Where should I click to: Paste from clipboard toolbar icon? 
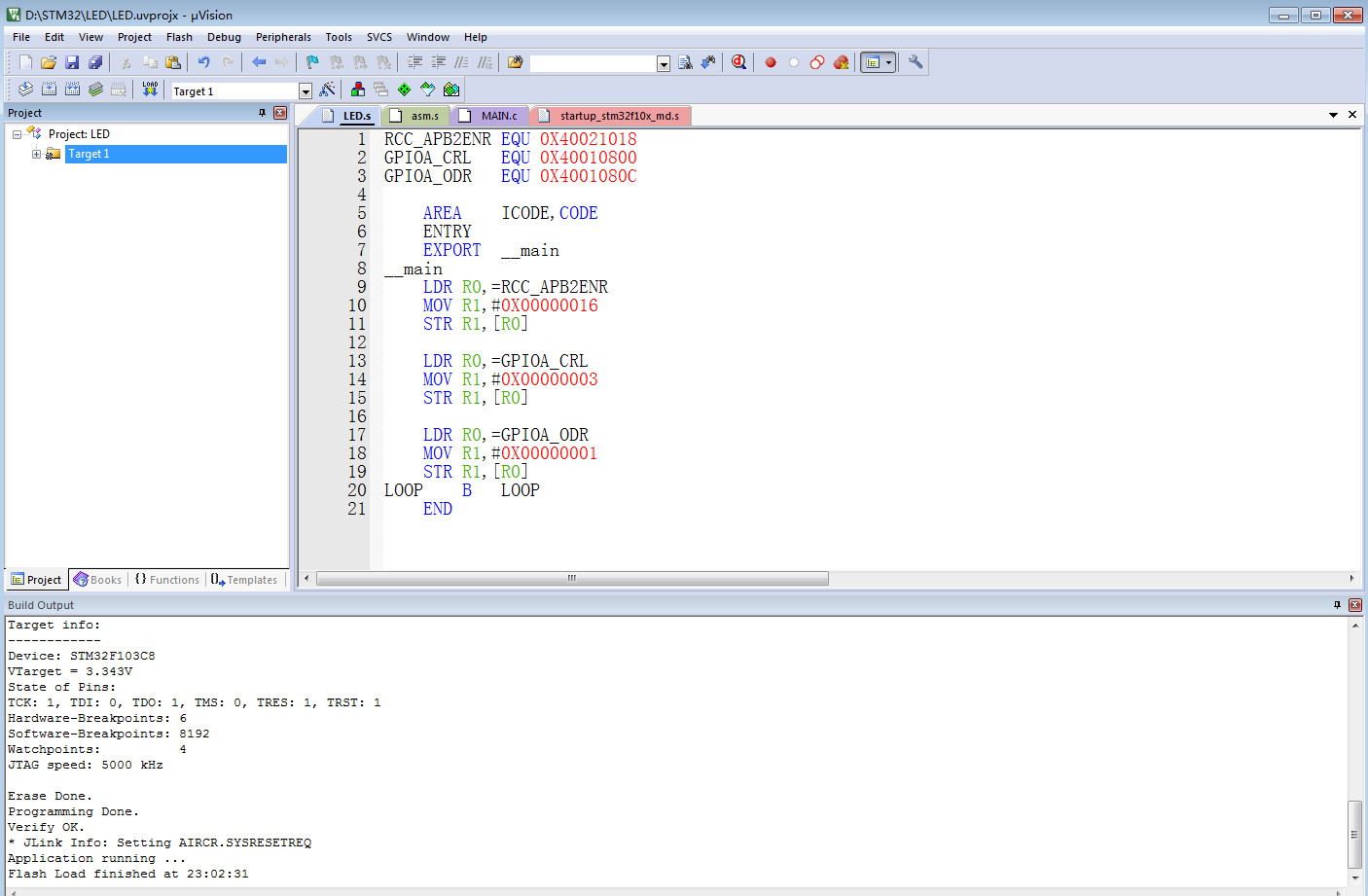[173, 62]
